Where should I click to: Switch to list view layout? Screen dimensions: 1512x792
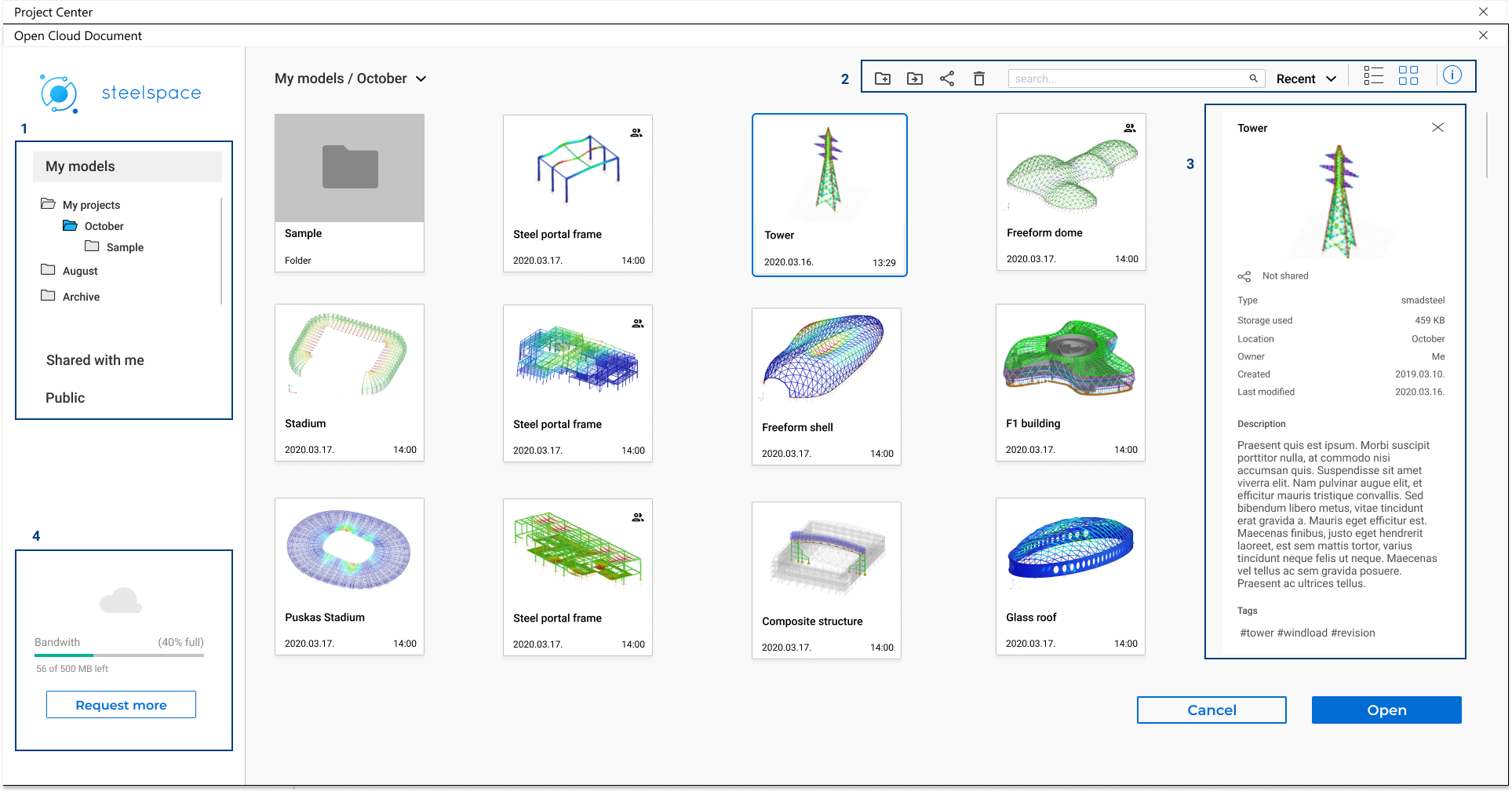(1373, 75)
